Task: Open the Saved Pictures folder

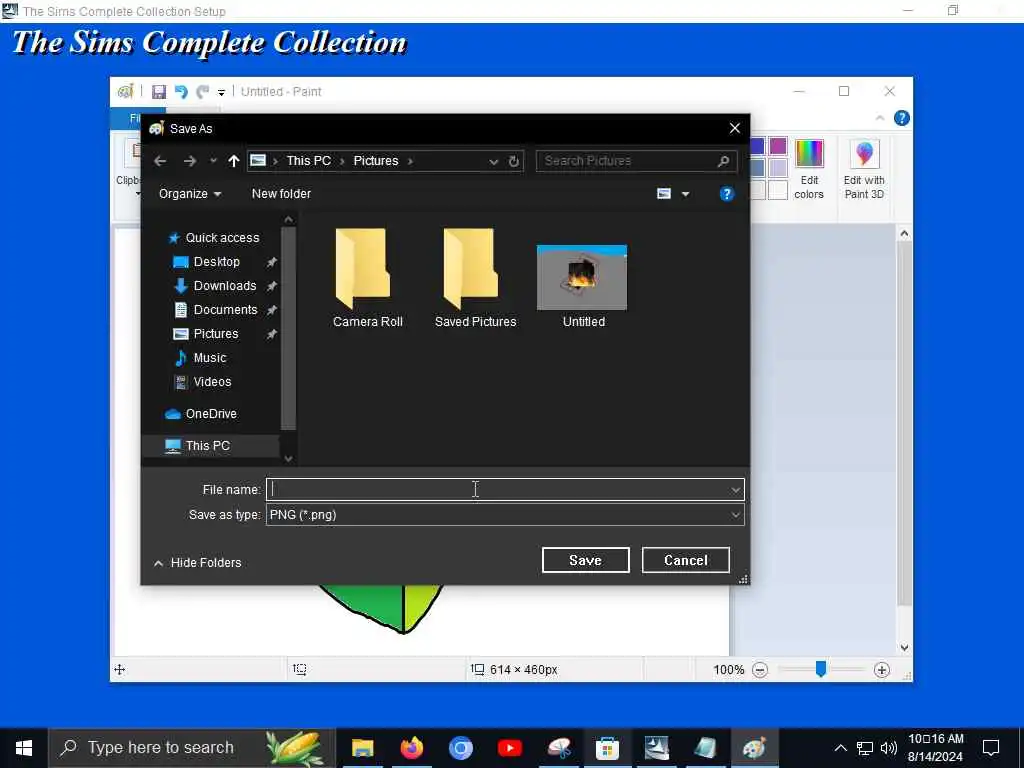Action: click(x=475, y=278)
